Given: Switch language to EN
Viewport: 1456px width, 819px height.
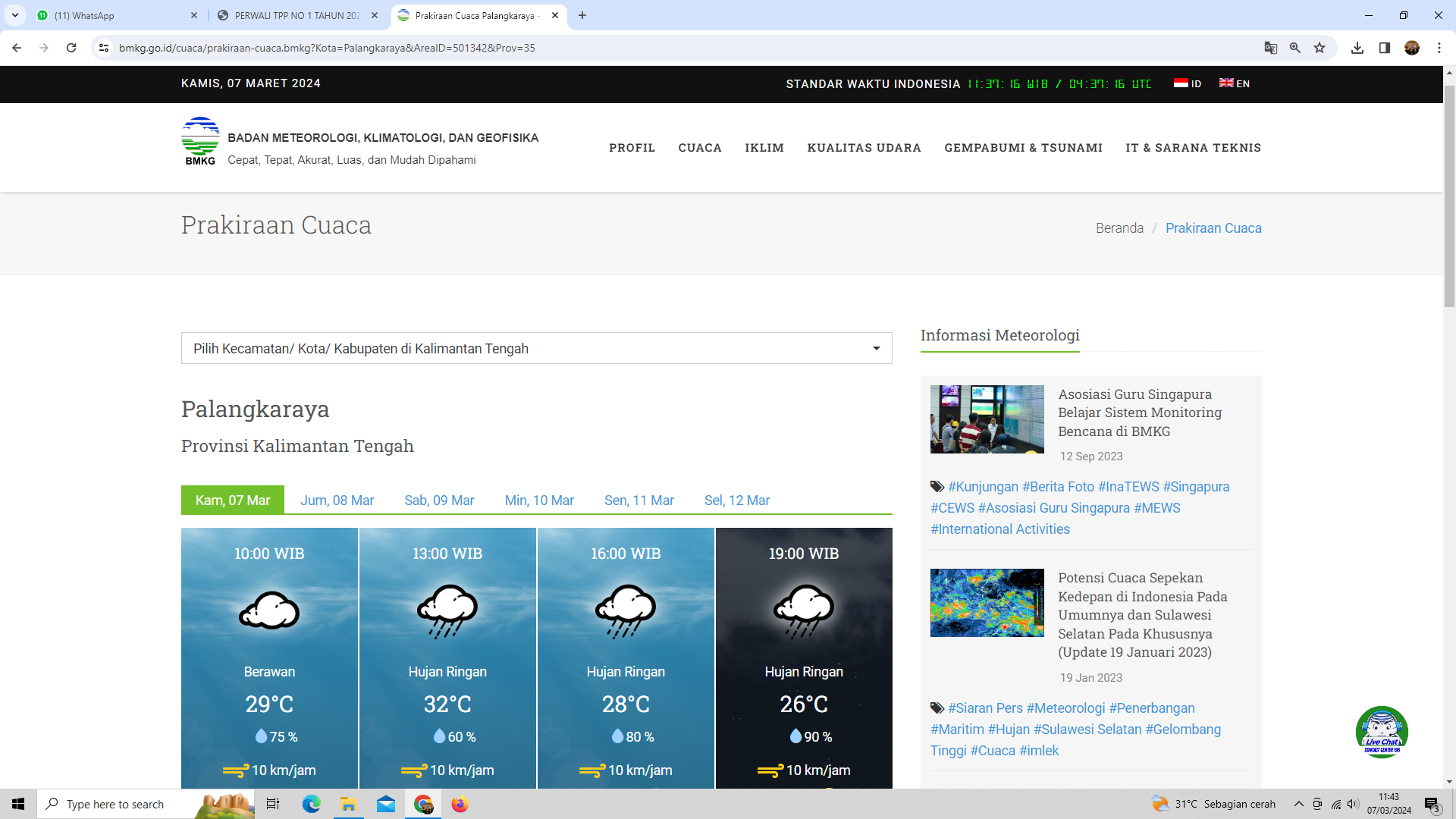Looking at the screenshot, I should click(1235, 83).
